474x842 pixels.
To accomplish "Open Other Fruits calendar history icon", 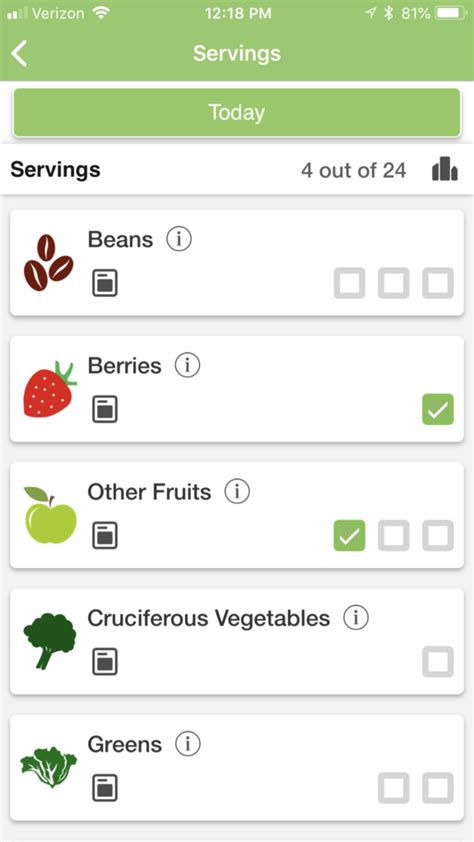I will tap(105, 535).
